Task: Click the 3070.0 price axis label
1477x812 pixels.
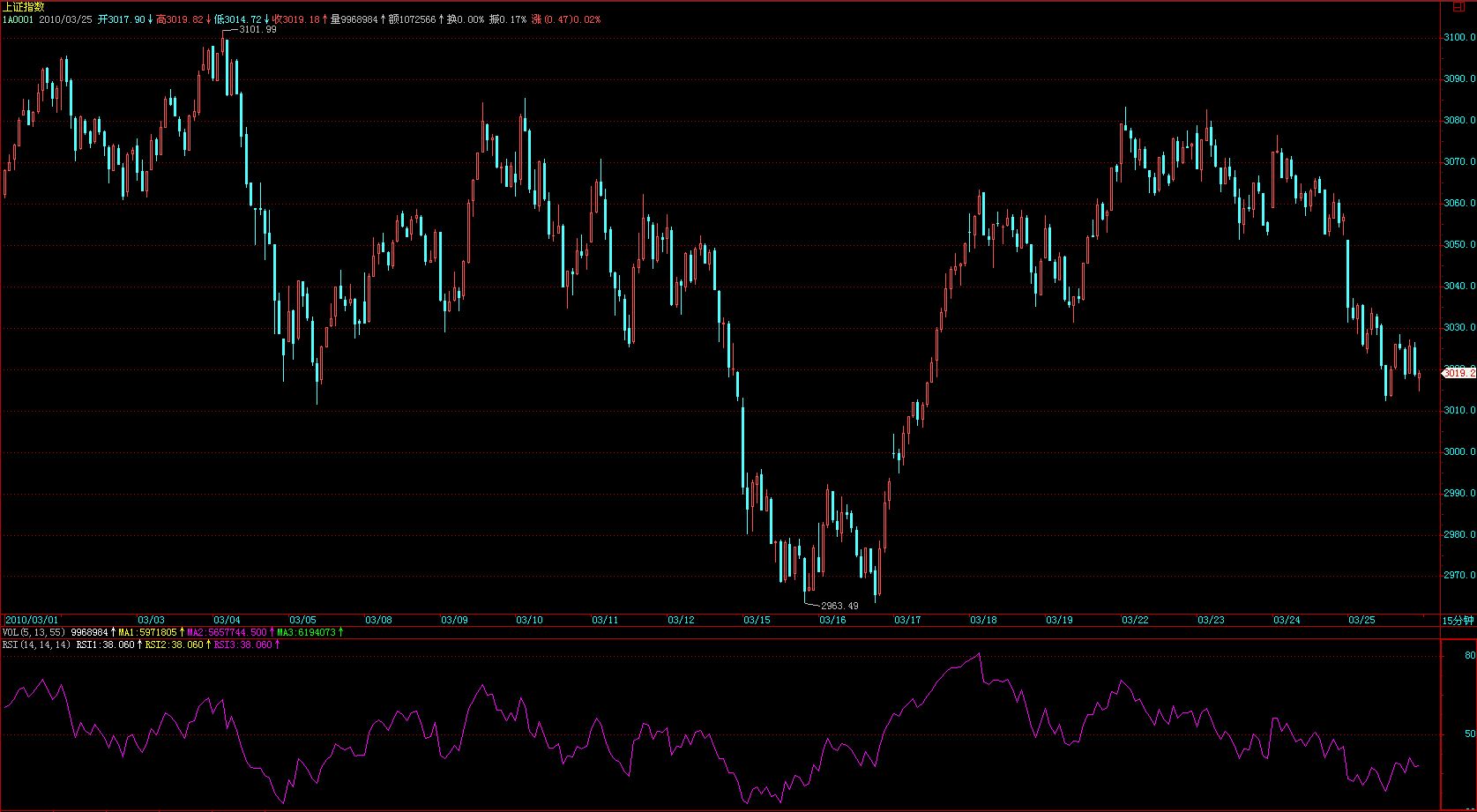Action: [1460, 162]
